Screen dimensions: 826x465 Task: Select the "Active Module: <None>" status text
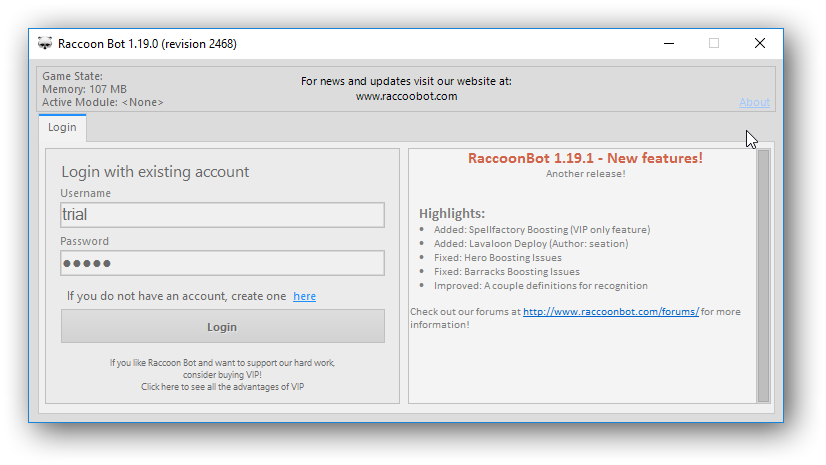(102, 102)
